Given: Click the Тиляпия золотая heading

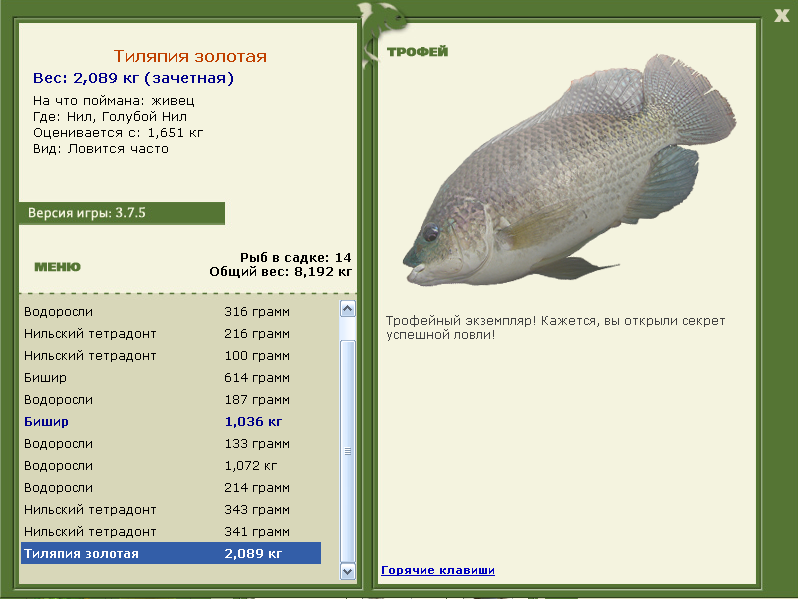Looking at the screenshot, I should [190, 56].
